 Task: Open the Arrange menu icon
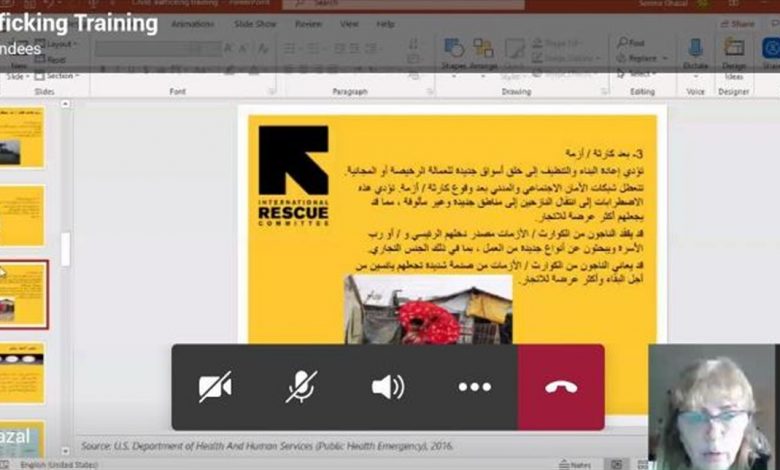click(483, 55)
